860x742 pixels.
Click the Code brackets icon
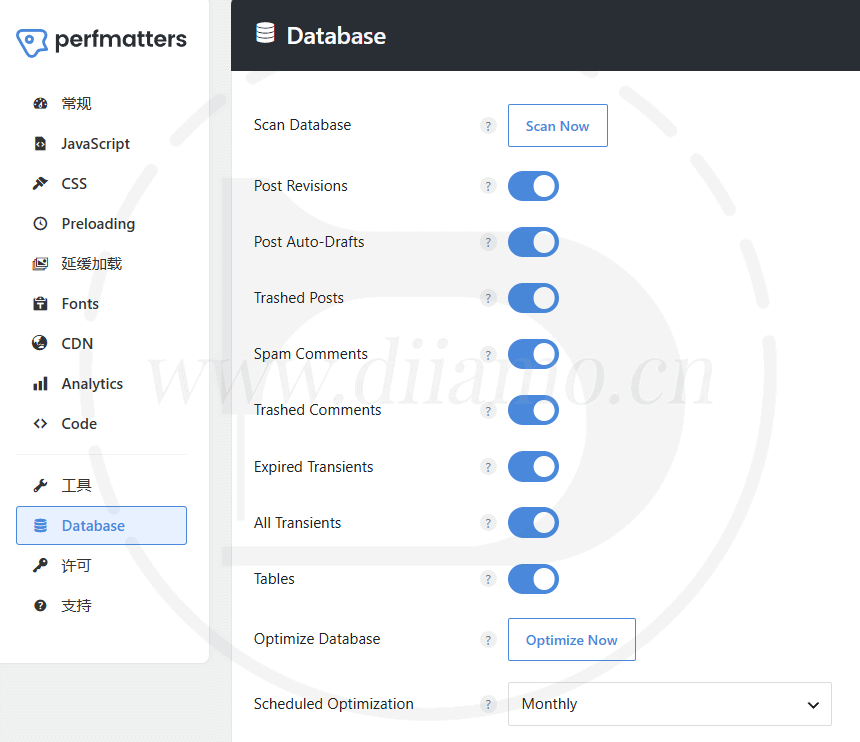(40, 423)
